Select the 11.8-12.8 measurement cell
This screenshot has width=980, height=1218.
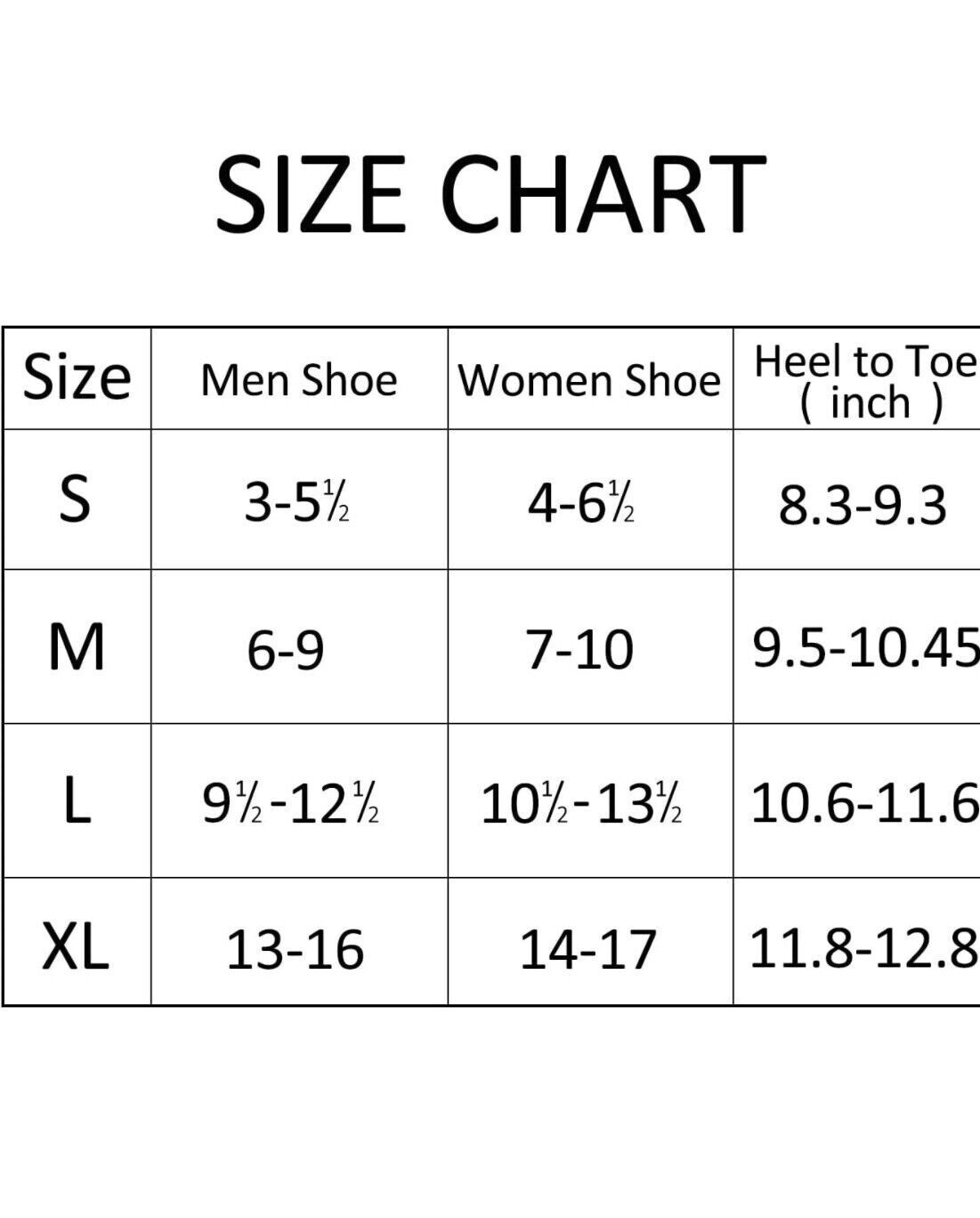(x=857, y=942)
